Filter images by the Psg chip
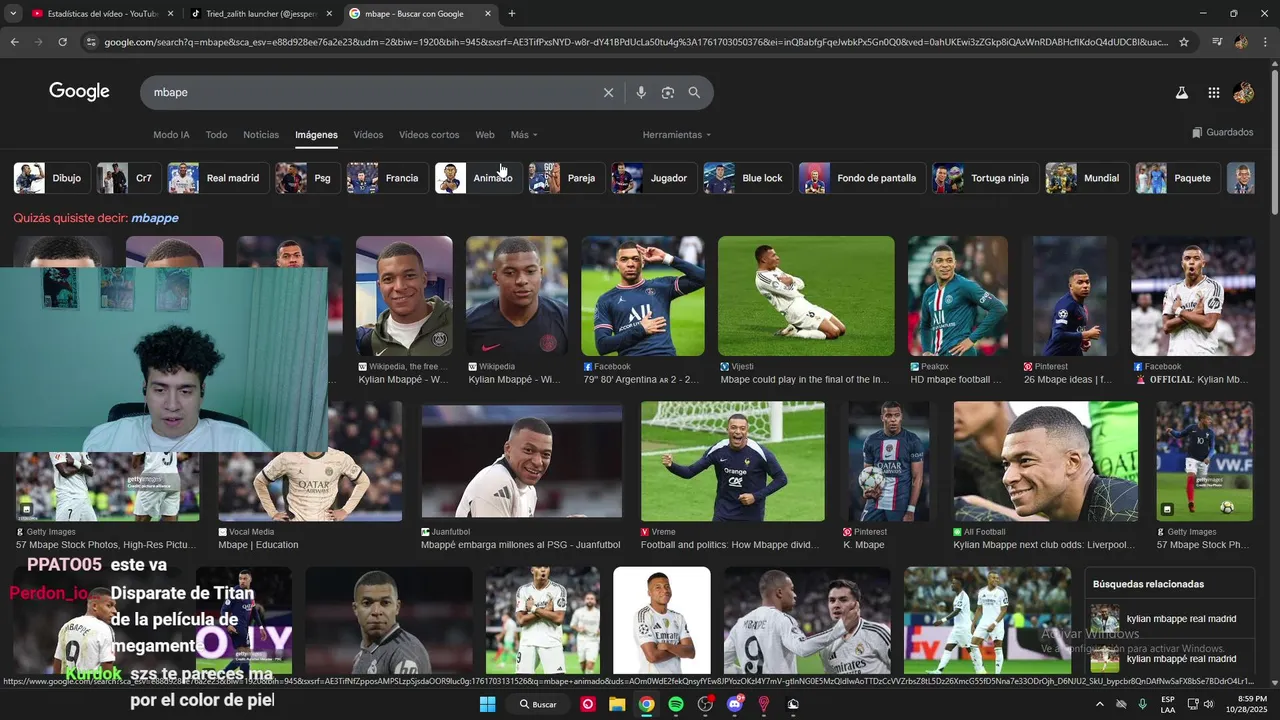Viewport: 1280px width, 720px height. 307,178
